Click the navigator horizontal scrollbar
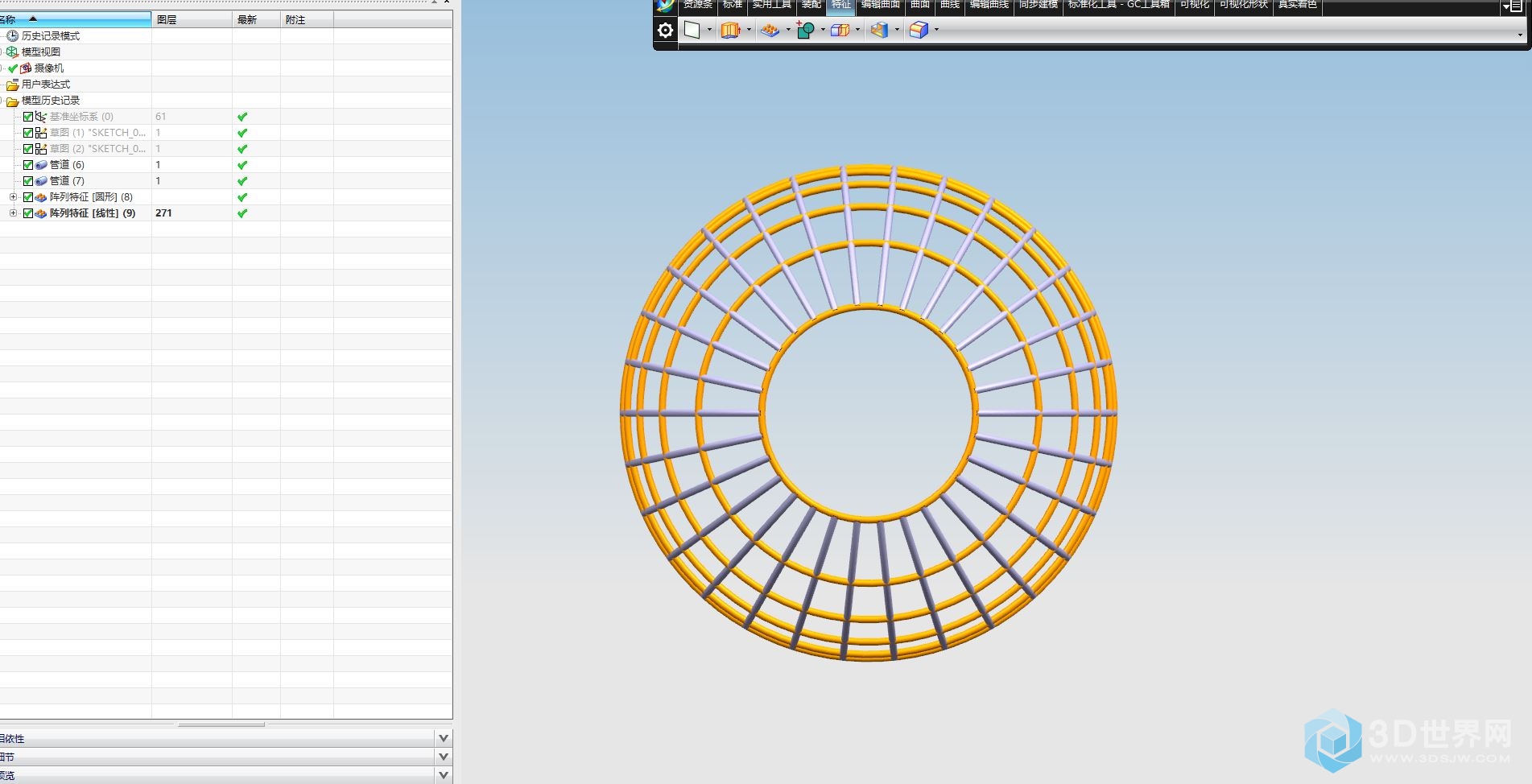This screenshot has width=1532, height=784. tap(221, 724)
